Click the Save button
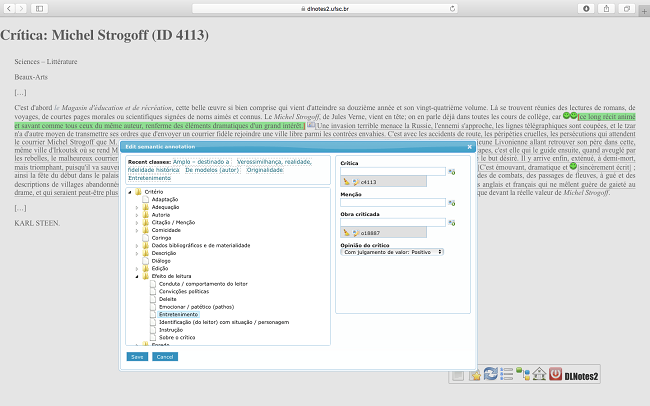 136,356
